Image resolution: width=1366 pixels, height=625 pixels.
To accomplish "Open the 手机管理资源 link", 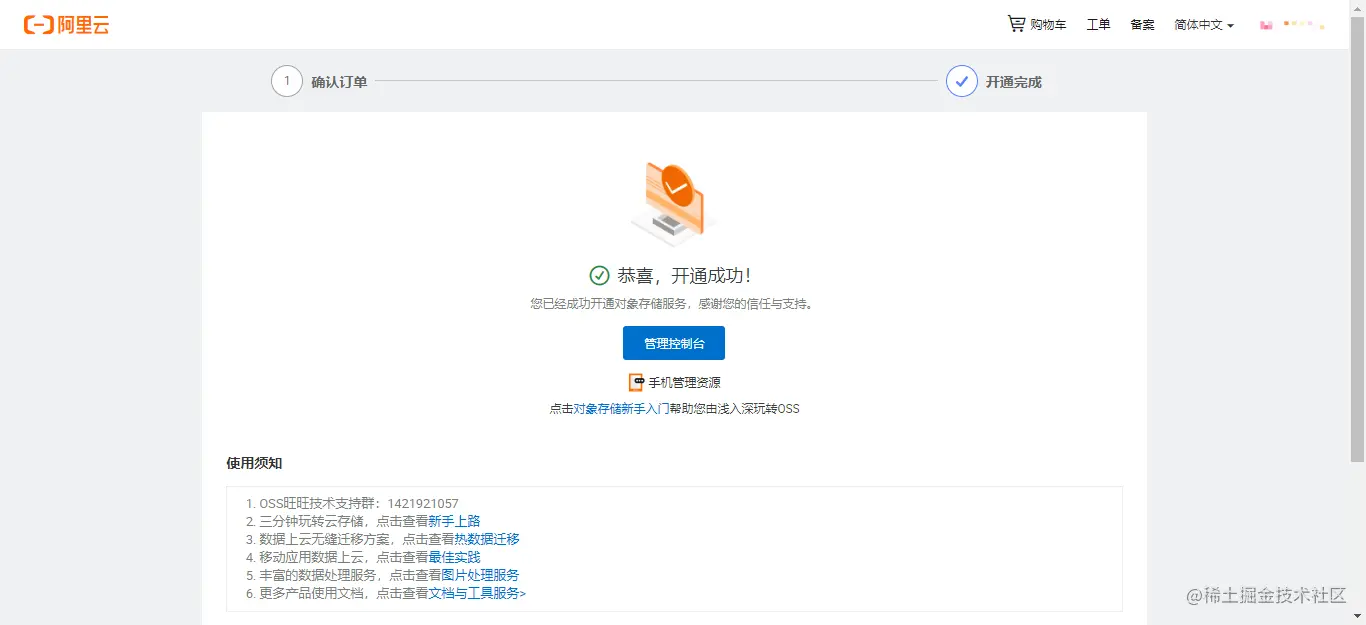I will click(685, 383).
